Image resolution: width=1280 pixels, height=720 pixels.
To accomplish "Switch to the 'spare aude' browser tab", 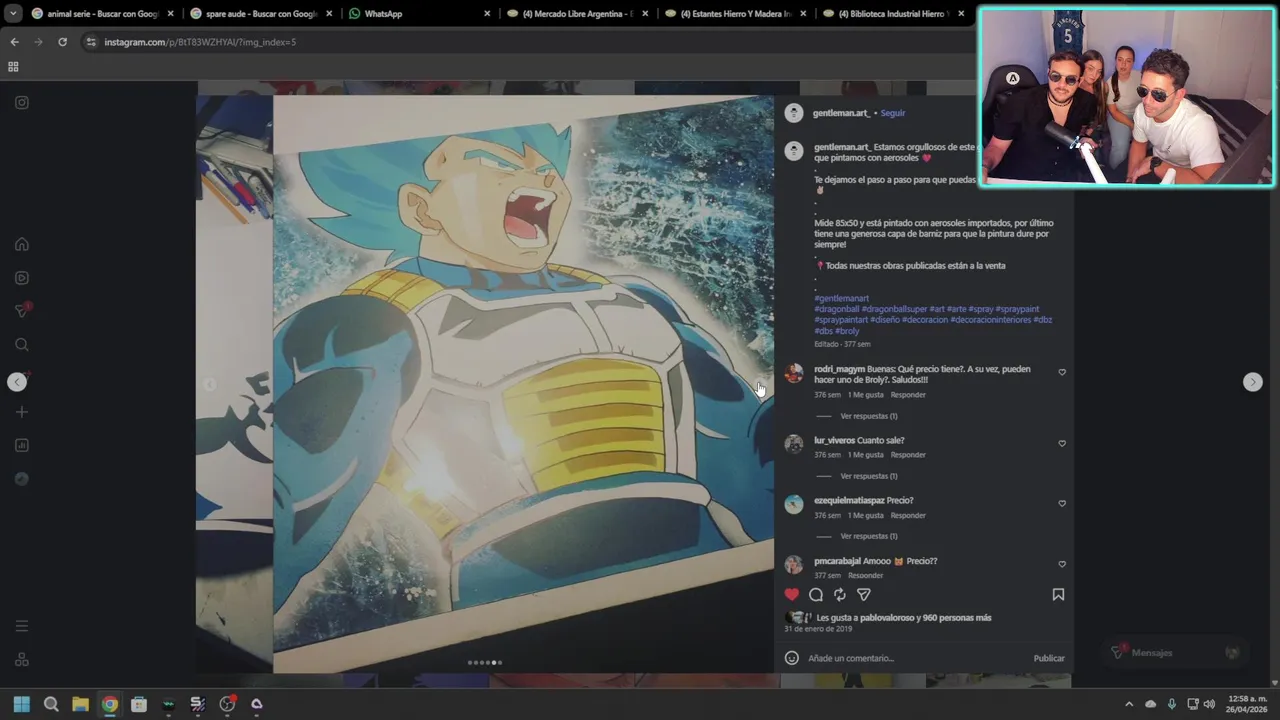I will pos(261,14).
